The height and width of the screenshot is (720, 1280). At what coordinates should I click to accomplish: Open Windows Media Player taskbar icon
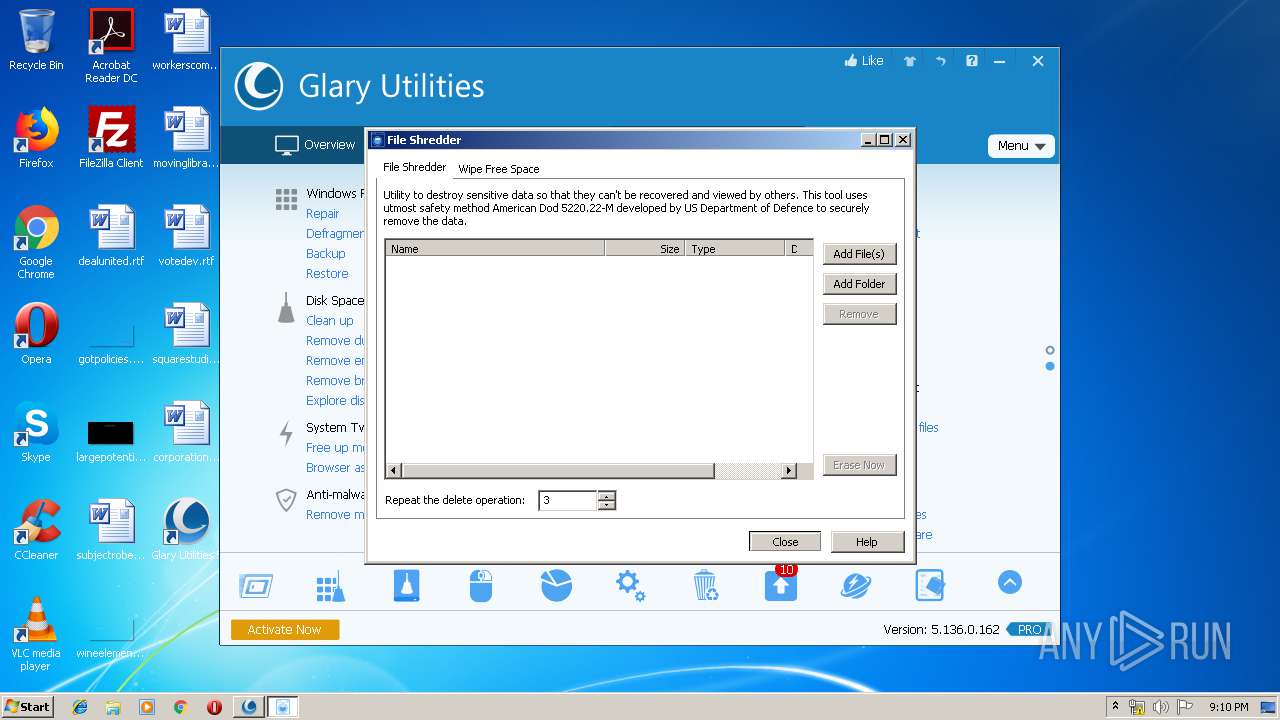[147, 707]
